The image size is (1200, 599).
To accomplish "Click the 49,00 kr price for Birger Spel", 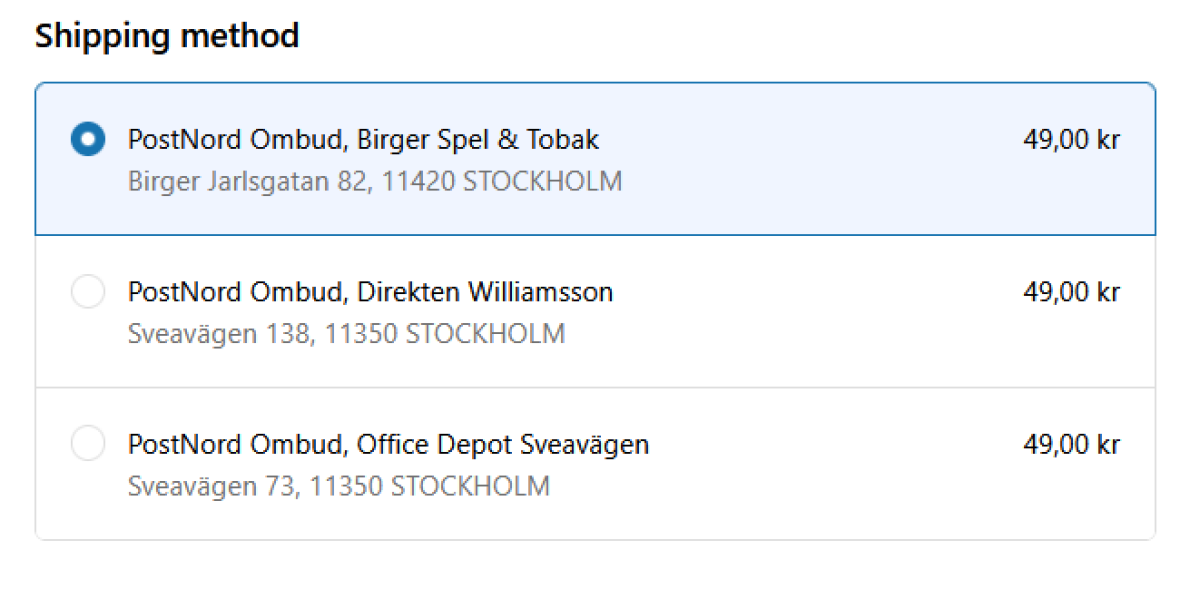I will pyautogui.click(x=1071, y=140).
